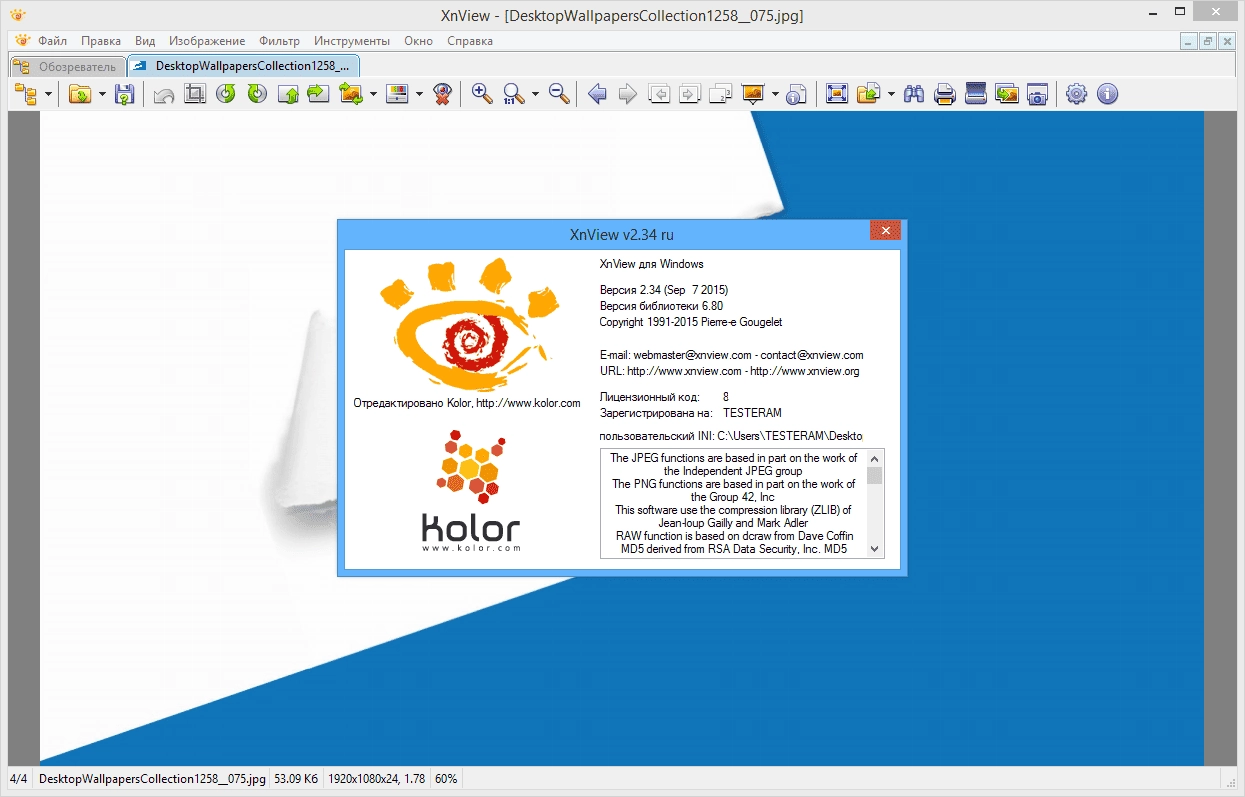This screenshot has width=1245, height=797.
Task: Close the XnView v2.34 ru about dialog
Action: (885, 231)
